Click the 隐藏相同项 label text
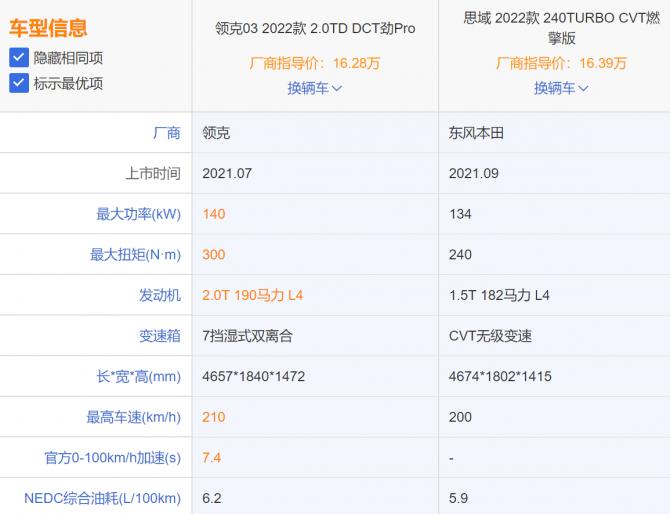670x514 pixels. pyautogui.click(x=68, y=58)
